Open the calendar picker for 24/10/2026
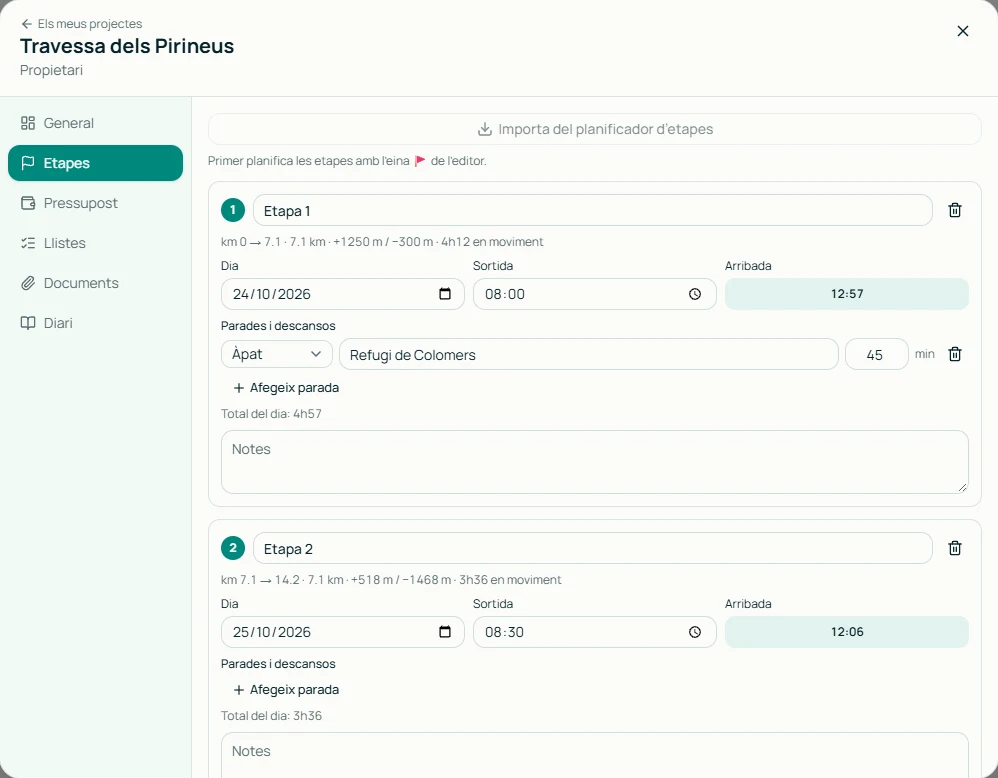998x778 pixels. (445, 294)
